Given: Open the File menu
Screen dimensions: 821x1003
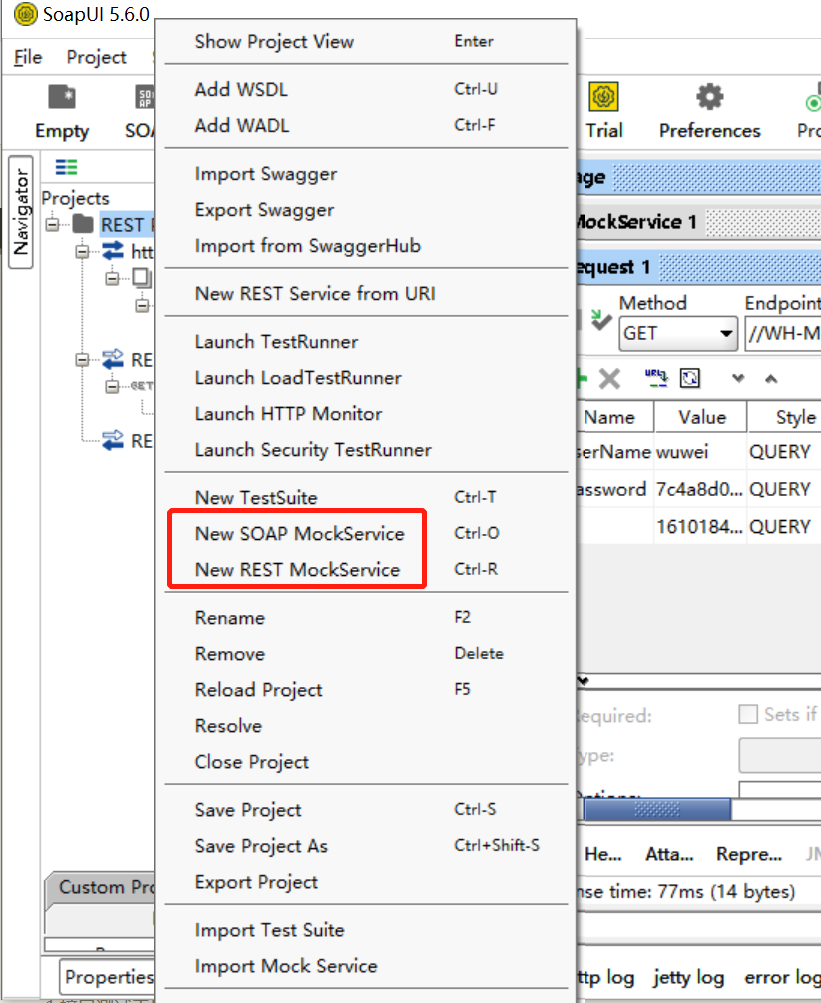Looking at the screenshot, I should 28,58.
